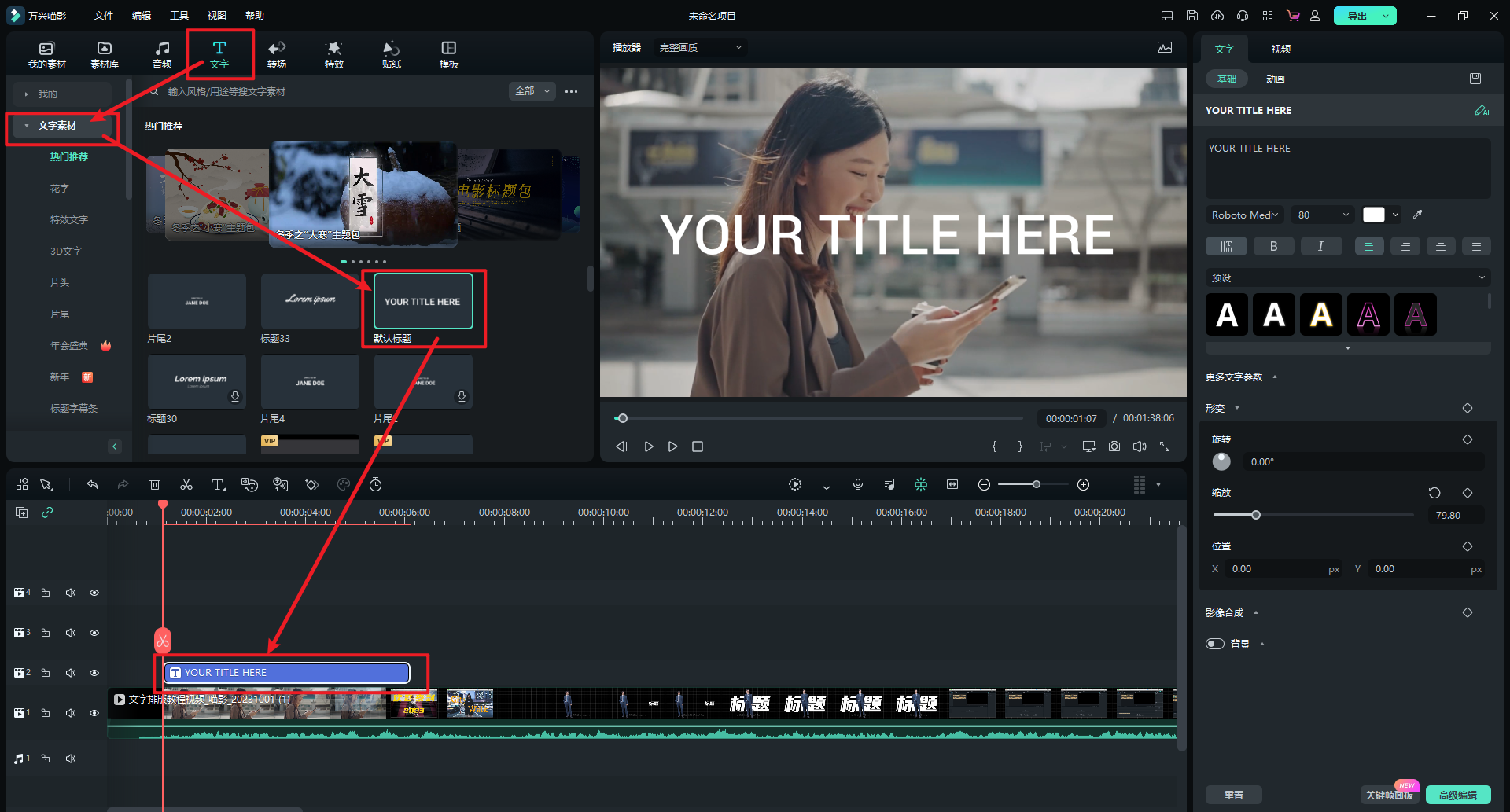
Task: Open the 工具 menu
Action: point(179,16)
